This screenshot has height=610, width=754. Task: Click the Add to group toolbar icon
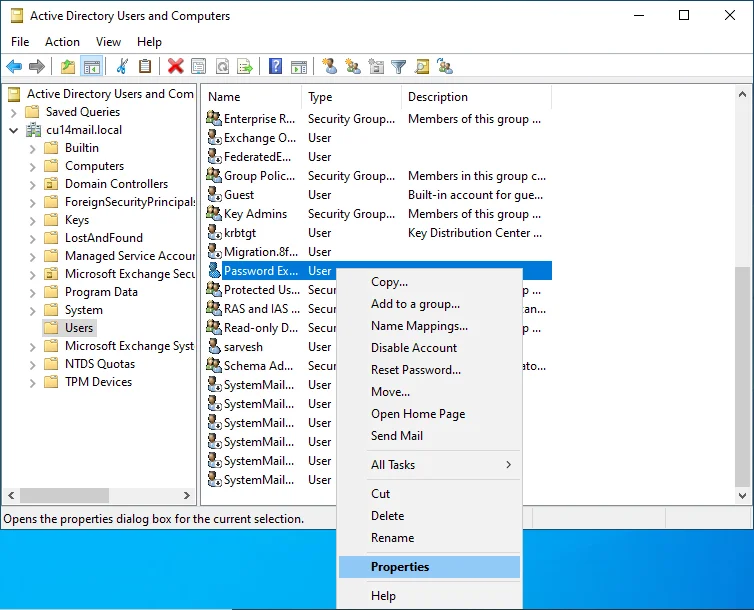(x=445, y=66)
